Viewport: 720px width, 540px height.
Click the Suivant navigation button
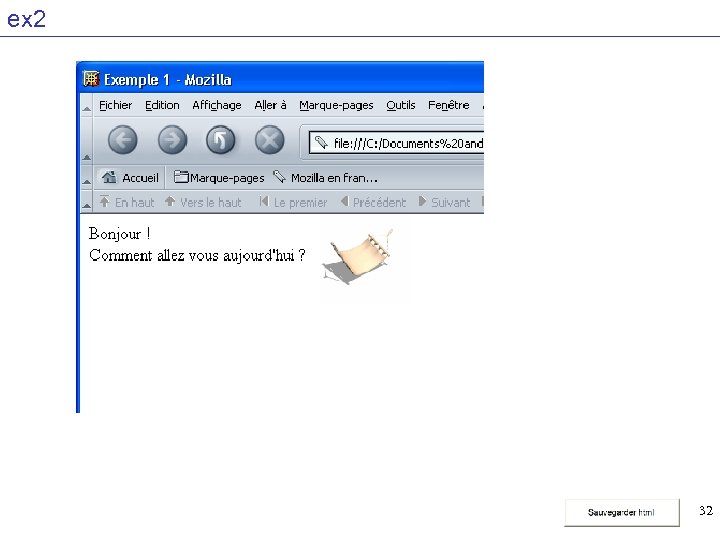(444, 202)
